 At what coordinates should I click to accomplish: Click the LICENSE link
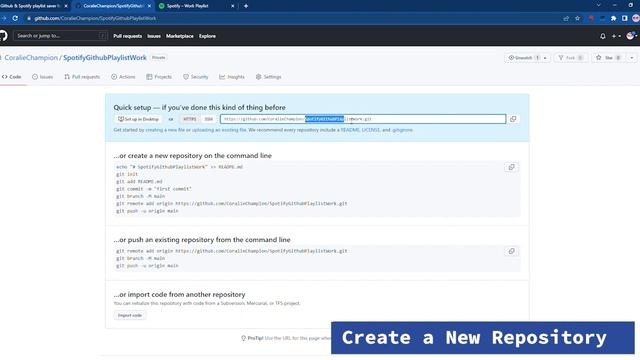[371, 130]
